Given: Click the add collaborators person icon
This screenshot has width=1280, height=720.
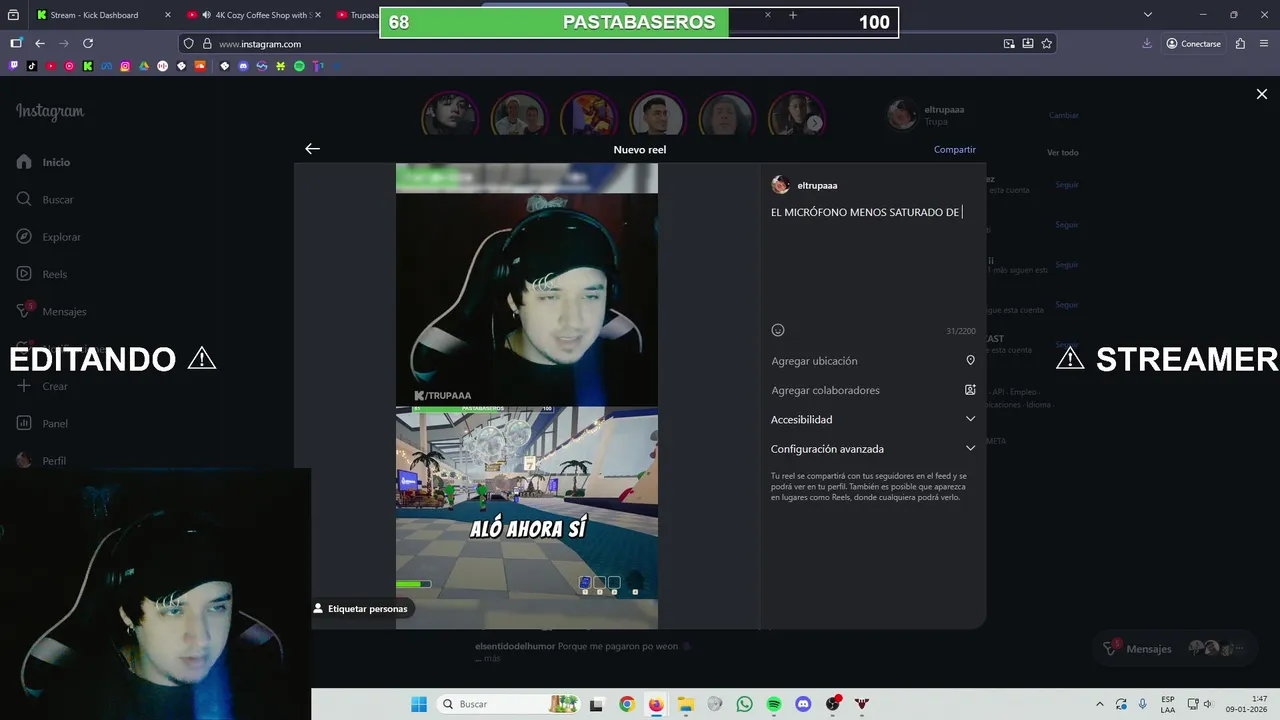Looking at the screenshot, I should pyautogui.click(x=970, y=390).
